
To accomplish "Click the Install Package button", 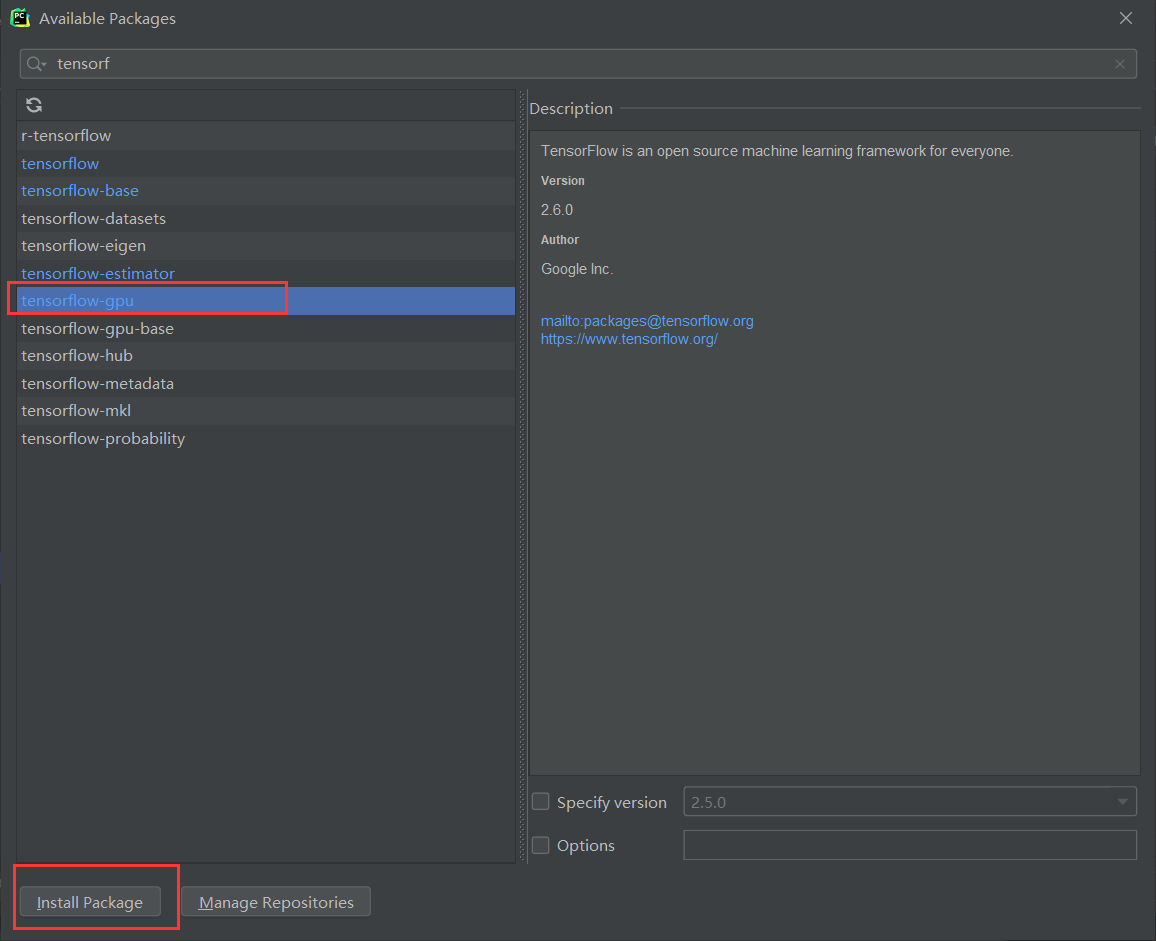I will coord(90,902).
